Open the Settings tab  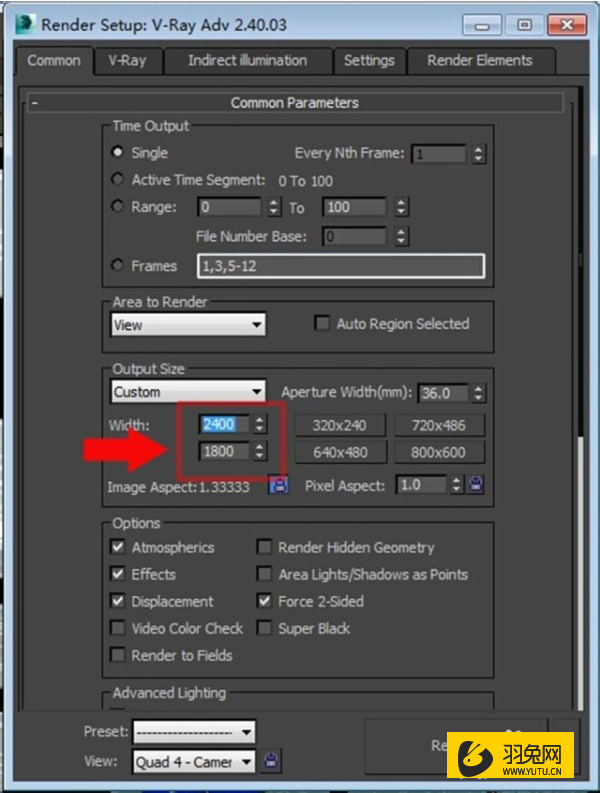369,61
